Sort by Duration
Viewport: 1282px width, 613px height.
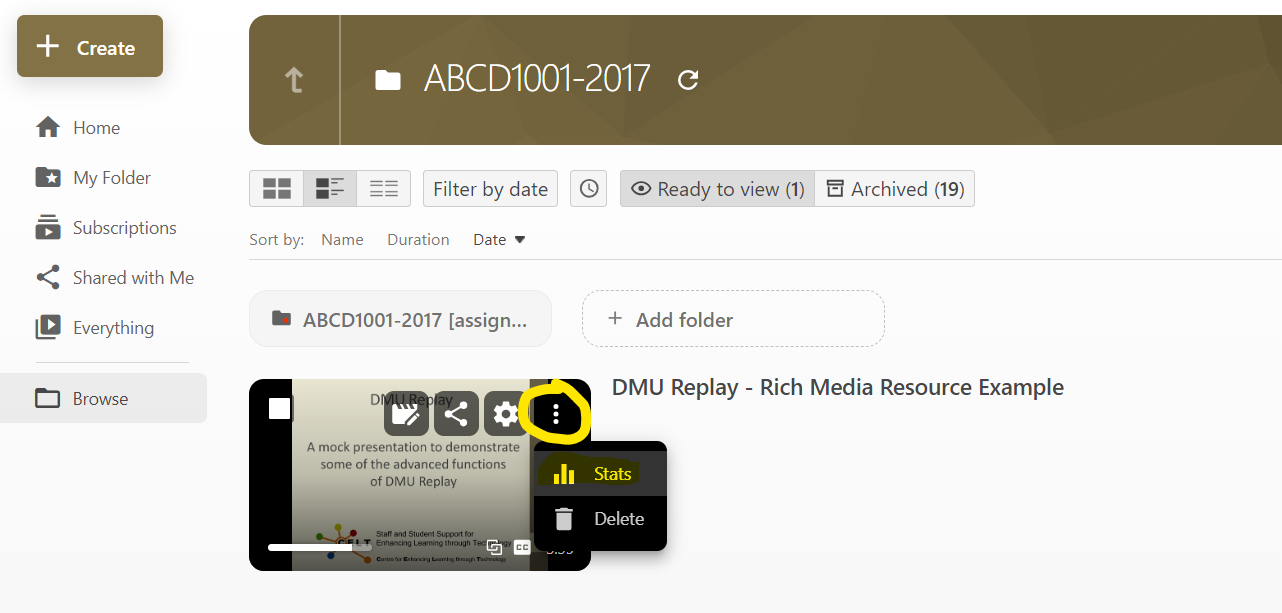(x=418, y=240)
